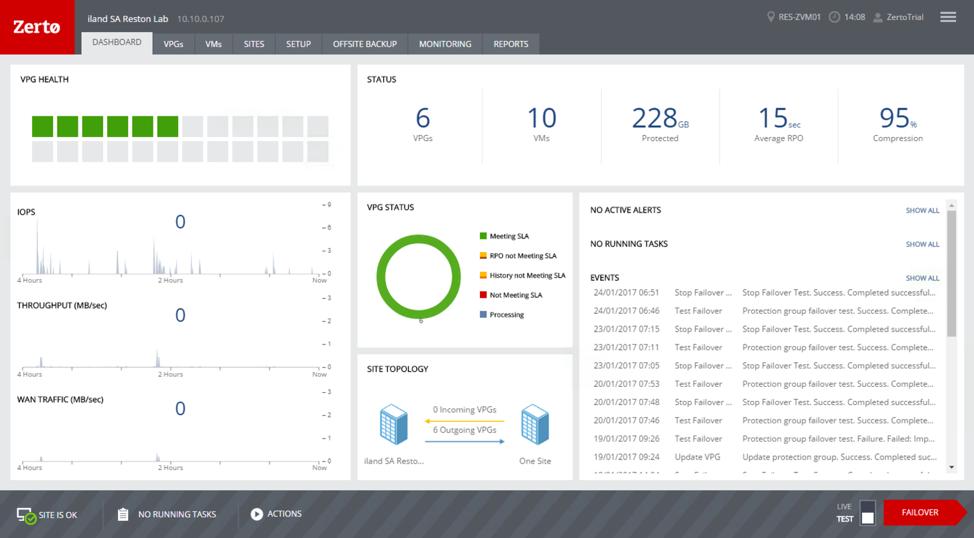Screen dimensions: 974x538
Task: Select the 23/01/2017 07:15 event row
Action: [764, 329]
